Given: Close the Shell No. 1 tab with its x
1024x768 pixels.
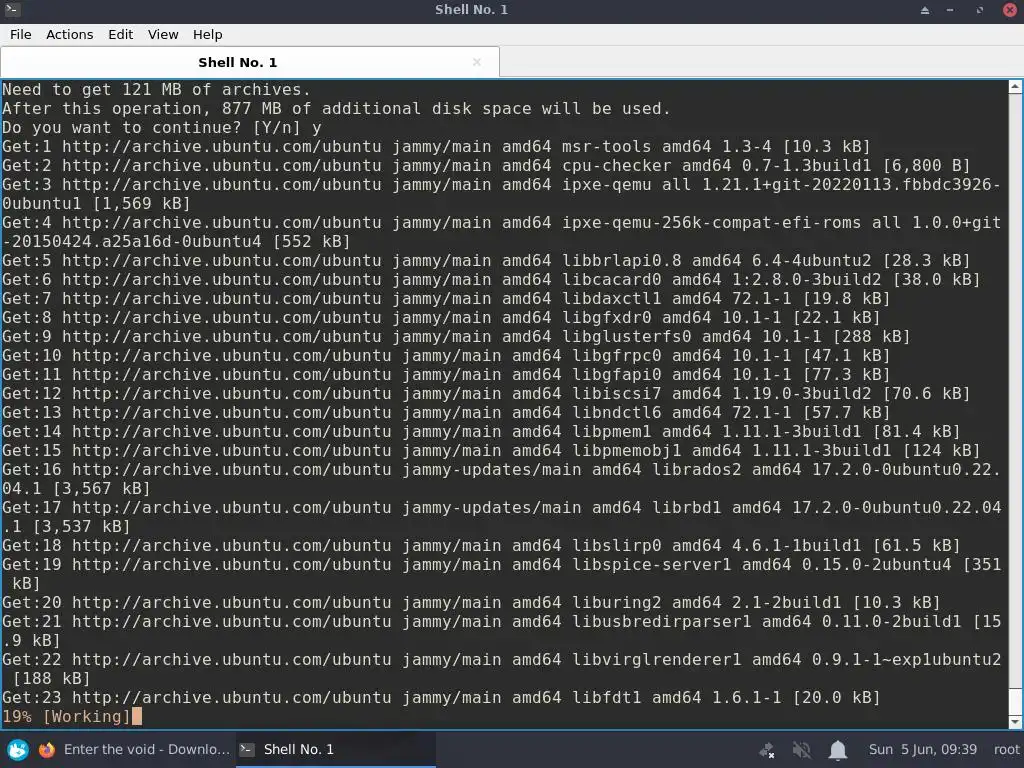Looking at the screenshot, I should click(477, 62).
